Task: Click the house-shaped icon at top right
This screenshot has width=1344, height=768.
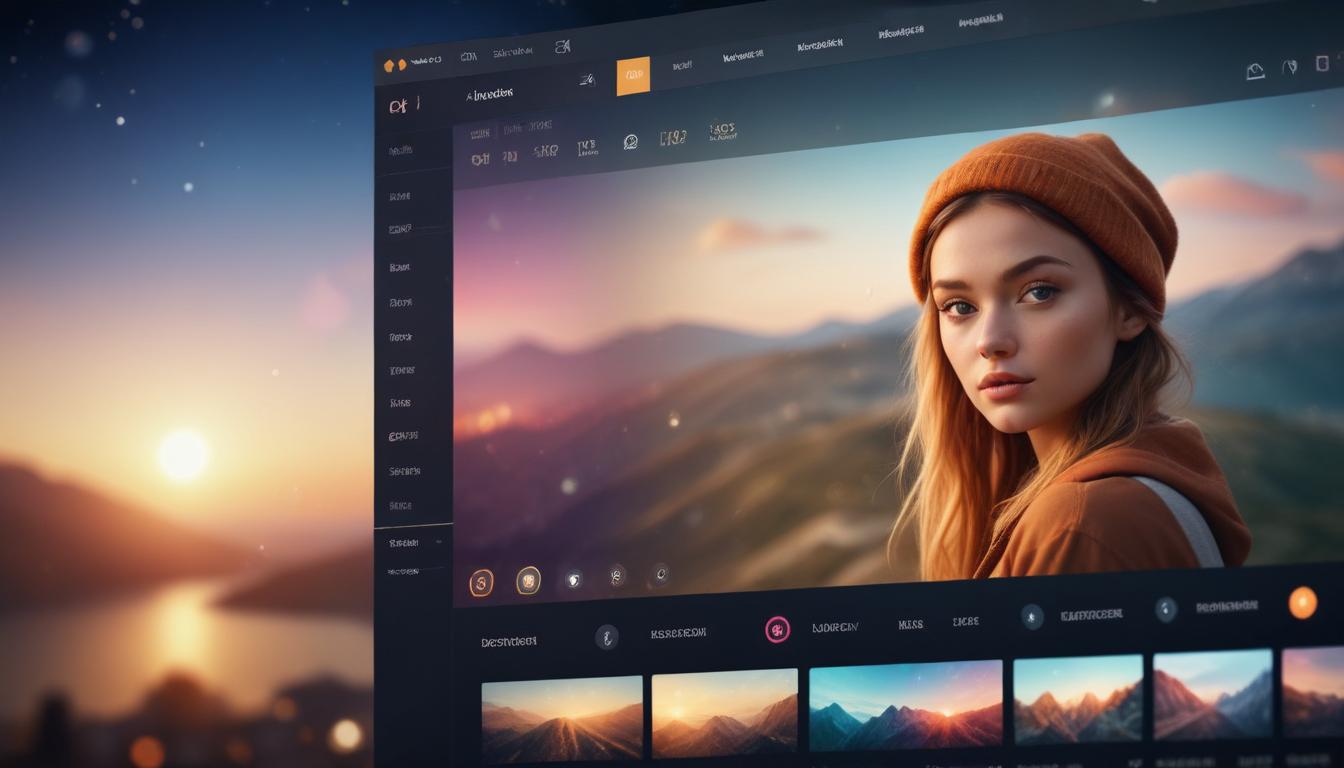Action: click(1255, 70)
